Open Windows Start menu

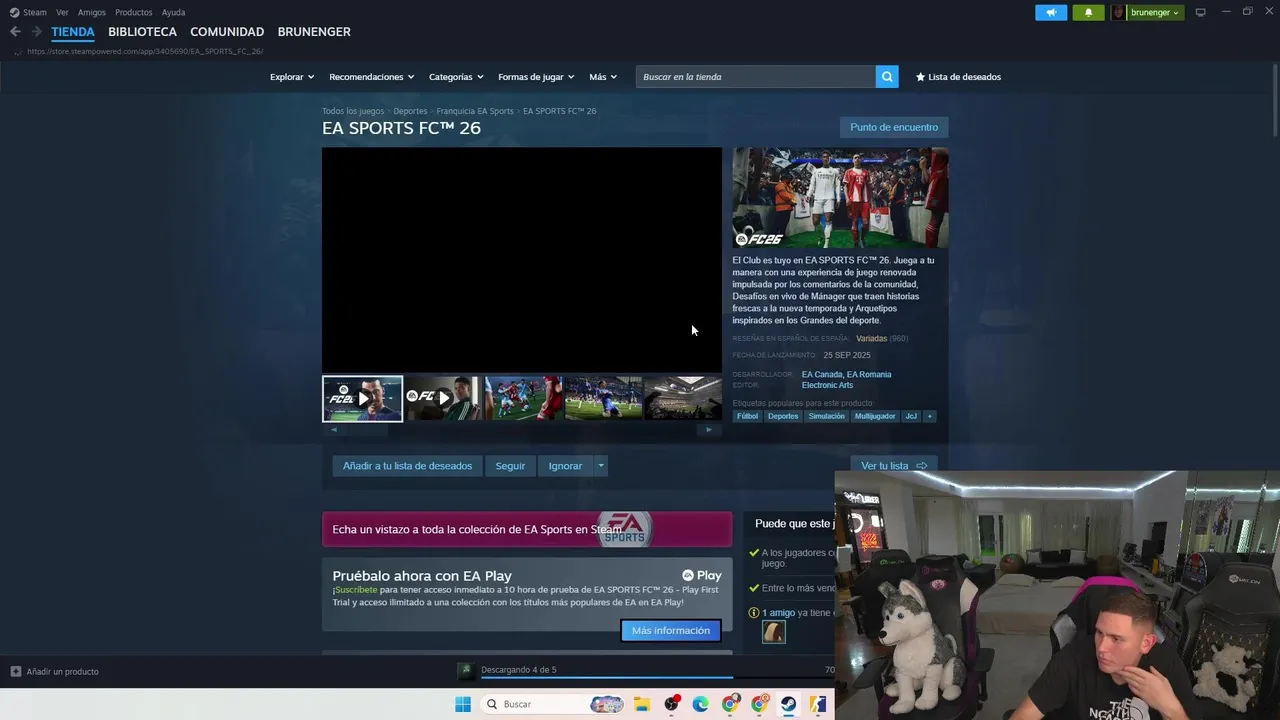pyautogui.click(x=463, y=704)
